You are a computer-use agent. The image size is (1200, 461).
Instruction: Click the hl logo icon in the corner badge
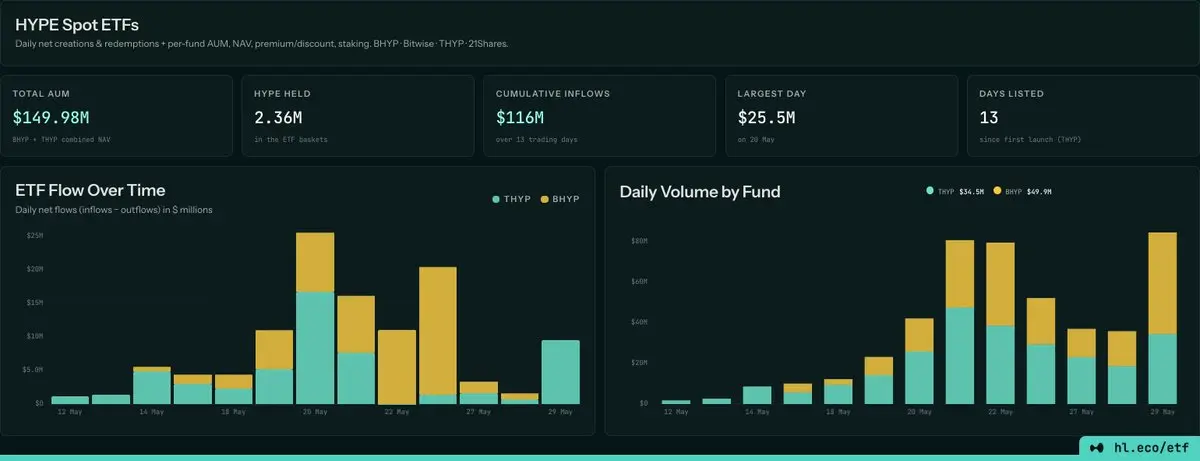[x=1096, y=447]
